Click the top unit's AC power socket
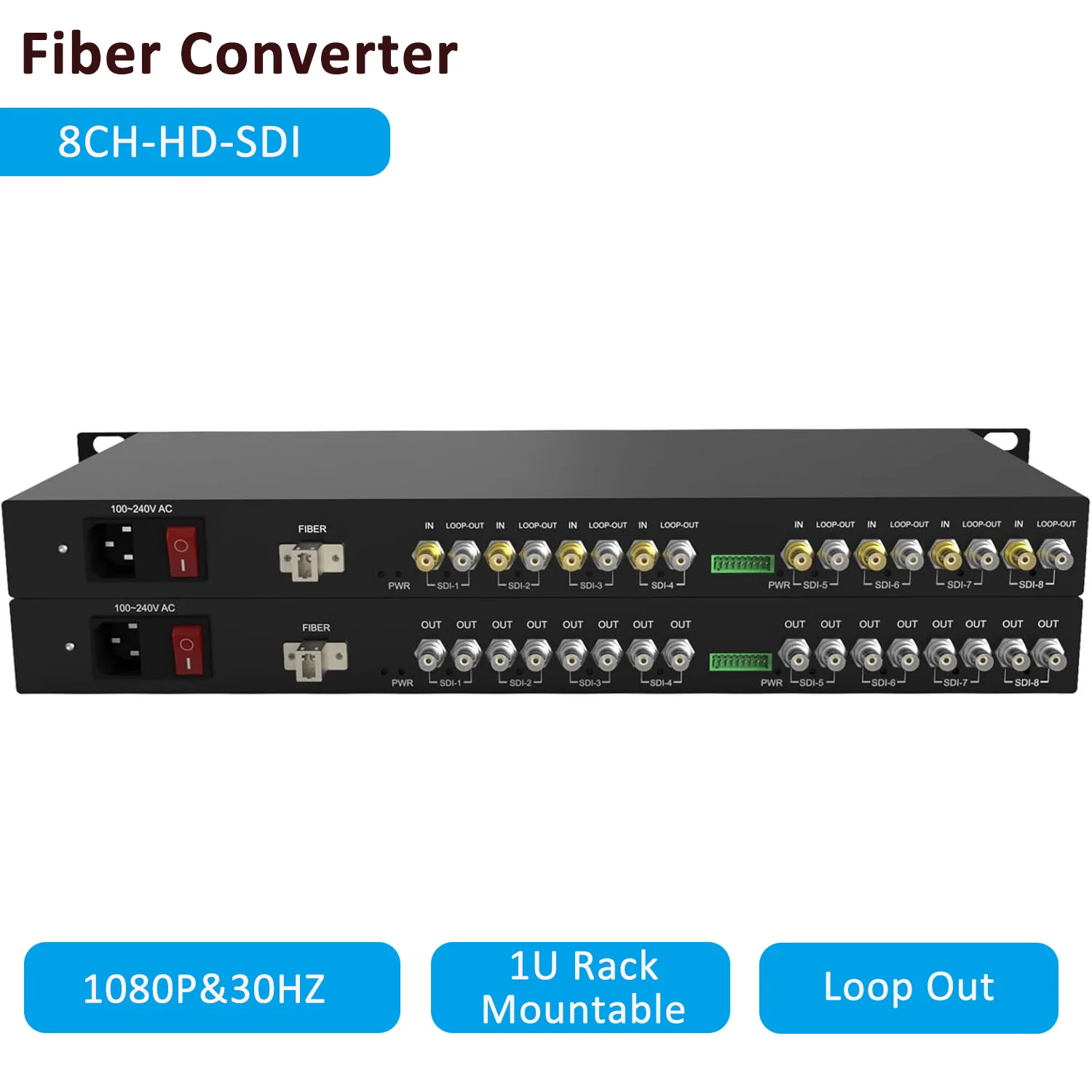This screenshot has width=1092, height=1092. tap(115, 550)
